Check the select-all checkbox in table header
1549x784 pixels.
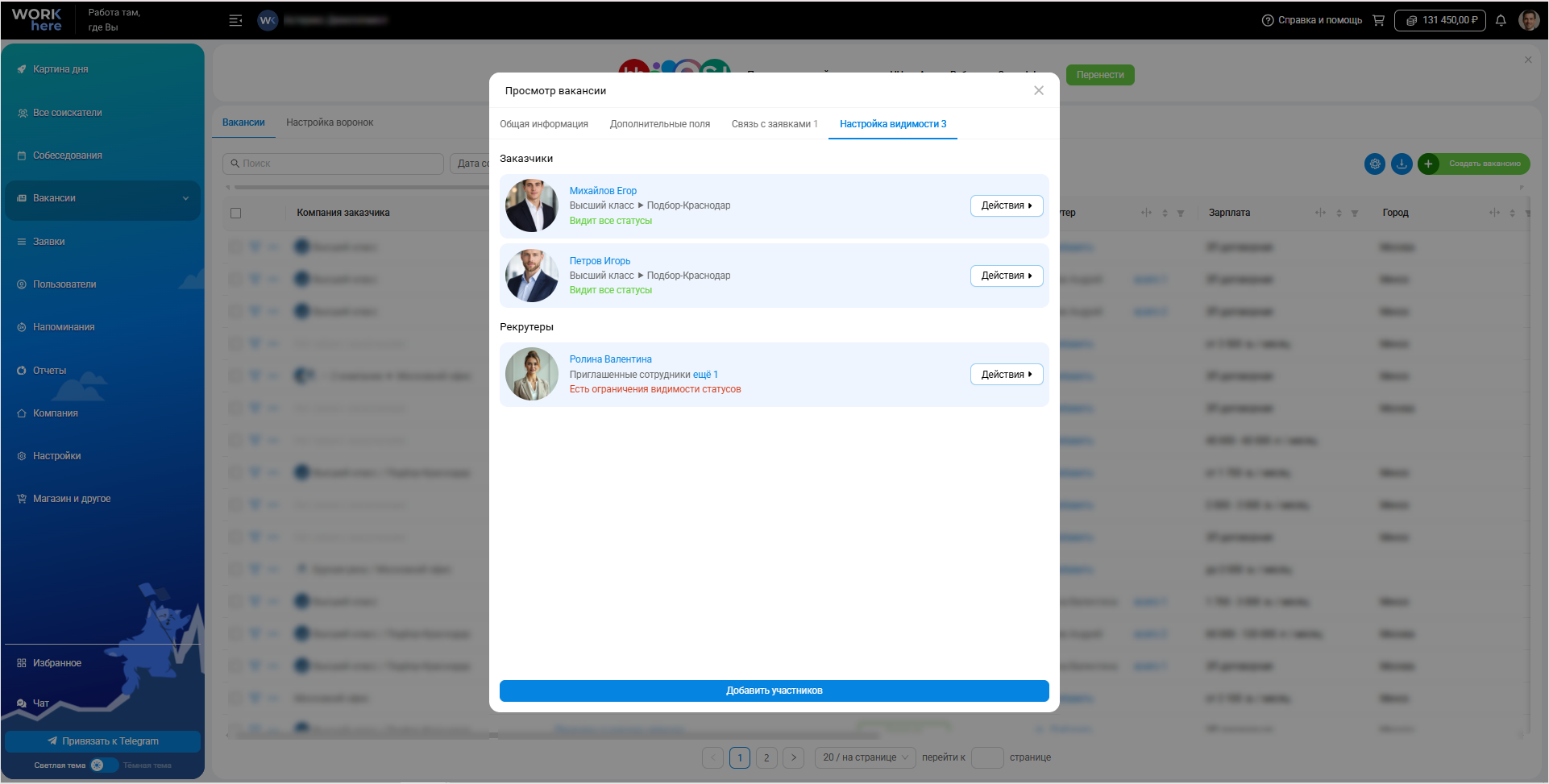point(235,213)
